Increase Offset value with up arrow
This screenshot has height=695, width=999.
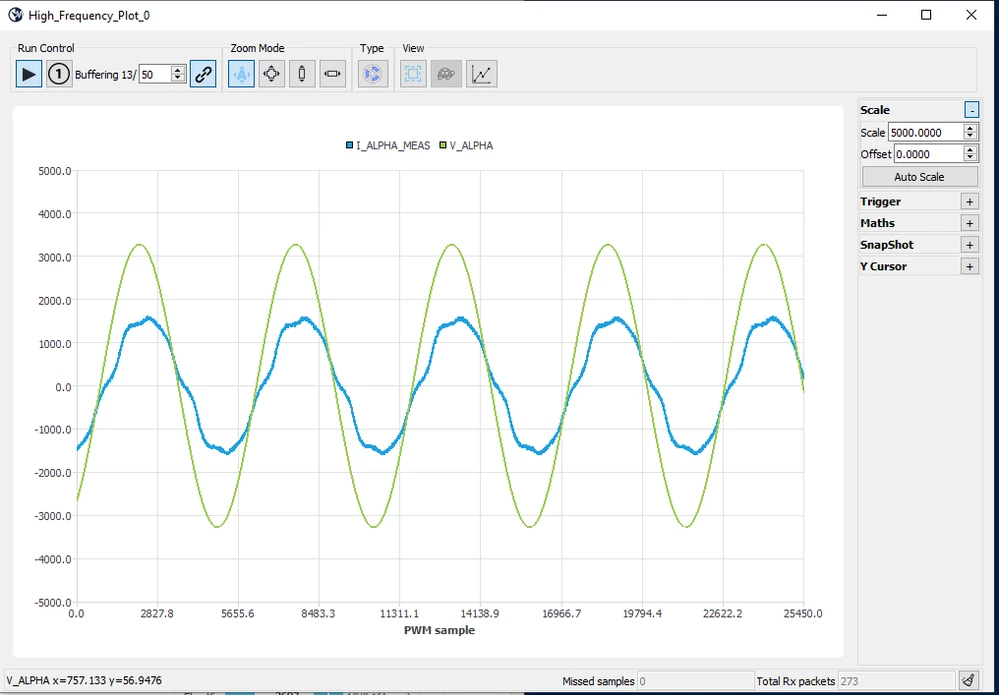point(970,150)
